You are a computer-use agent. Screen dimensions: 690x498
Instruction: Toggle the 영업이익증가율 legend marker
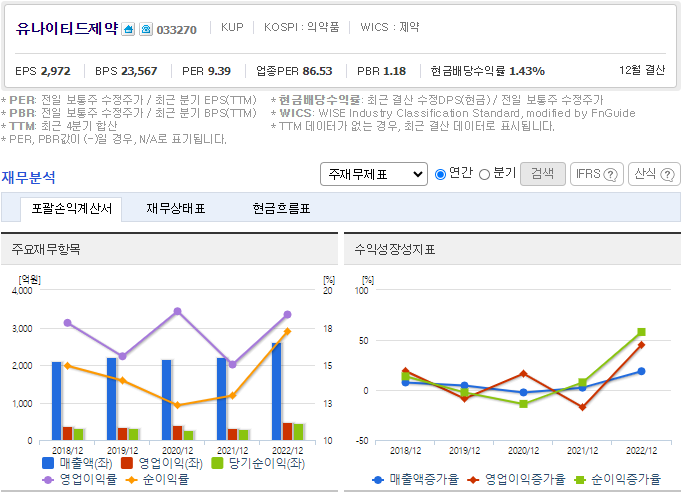[473, 480]
